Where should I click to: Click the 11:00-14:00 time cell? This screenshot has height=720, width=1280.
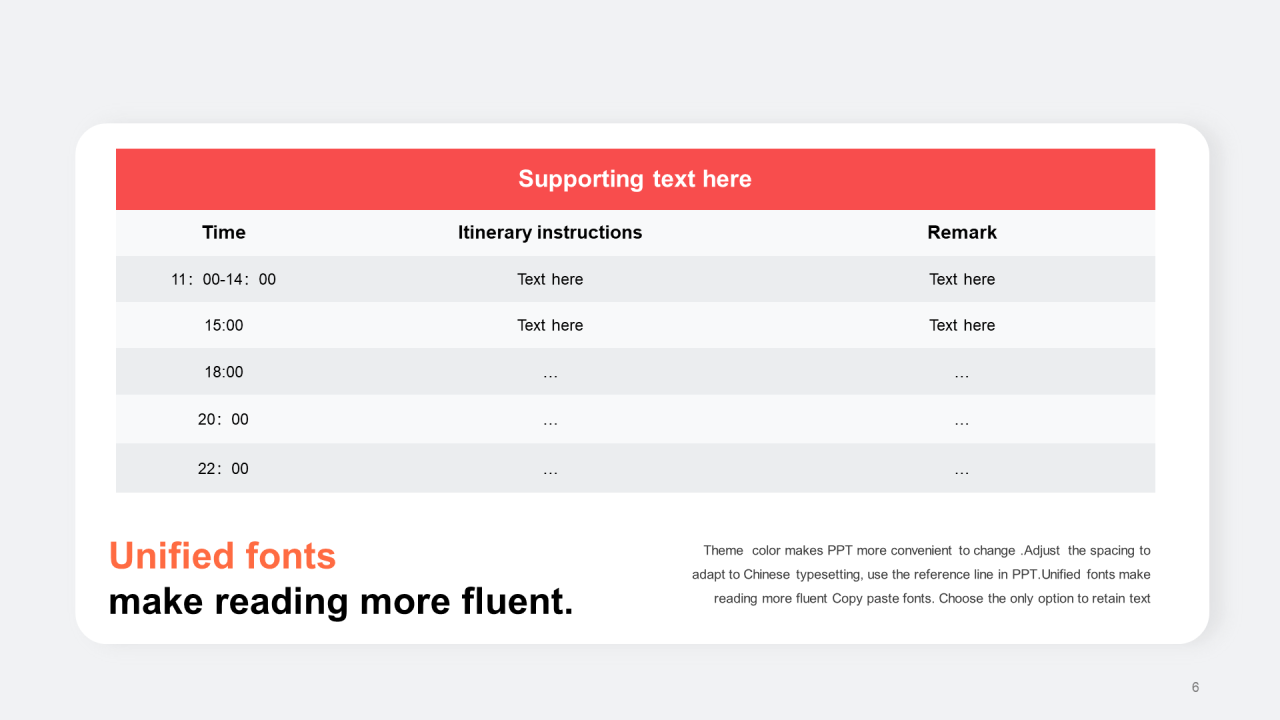[x=224, y=279]
